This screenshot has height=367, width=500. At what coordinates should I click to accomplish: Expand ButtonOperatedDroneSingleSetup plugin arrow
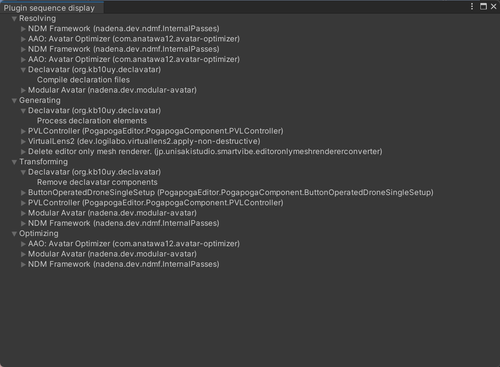click(x=23, y=193)
